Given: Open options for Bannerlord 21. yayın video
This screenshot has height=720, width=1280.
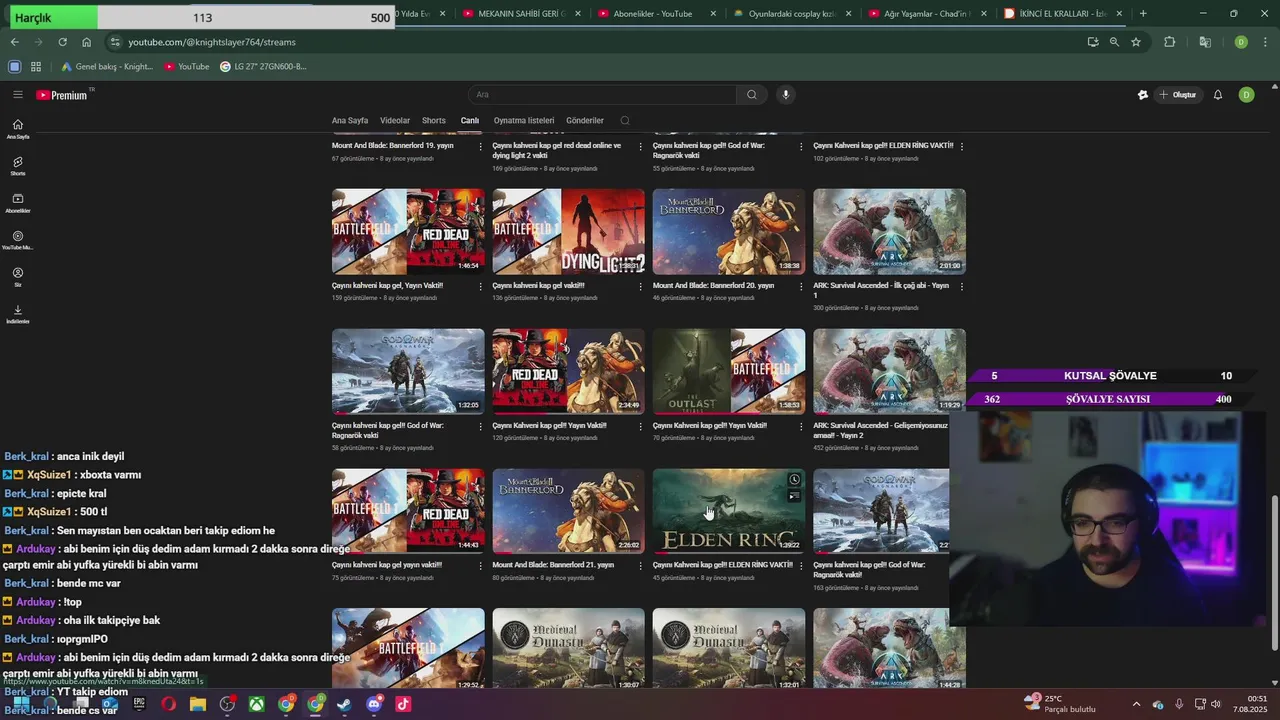Looking at the screenshot, I should click(x=641, y=566).
